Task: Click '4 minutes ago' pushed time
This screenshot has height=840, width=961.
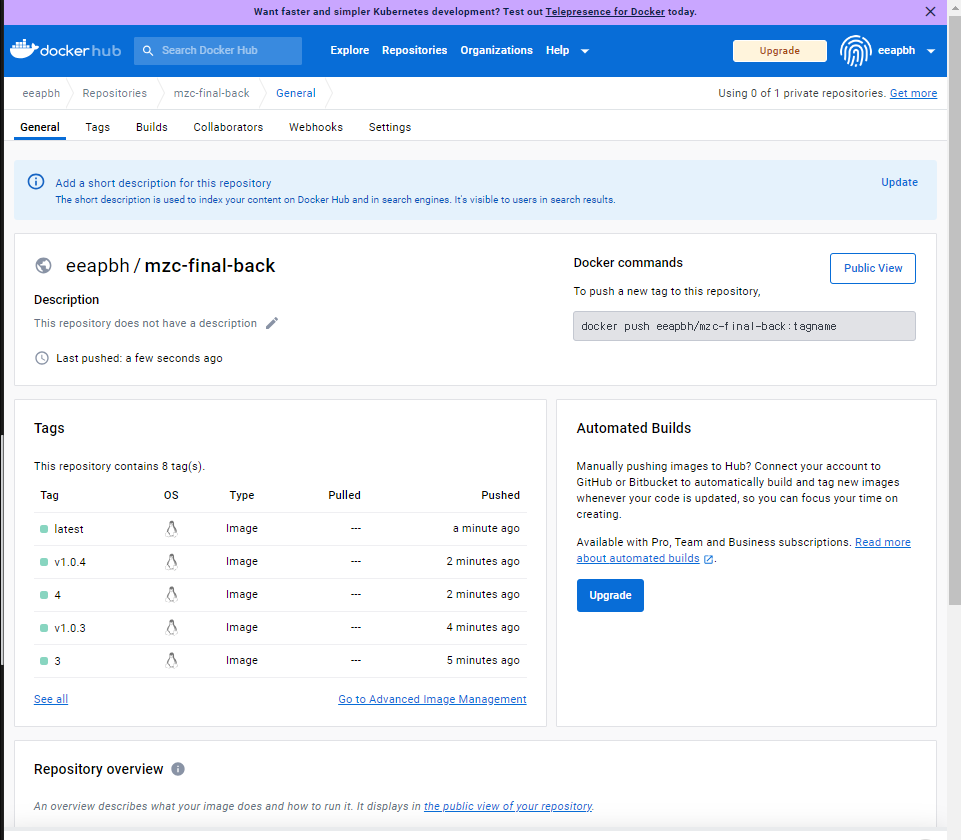Action: (483, 627)
